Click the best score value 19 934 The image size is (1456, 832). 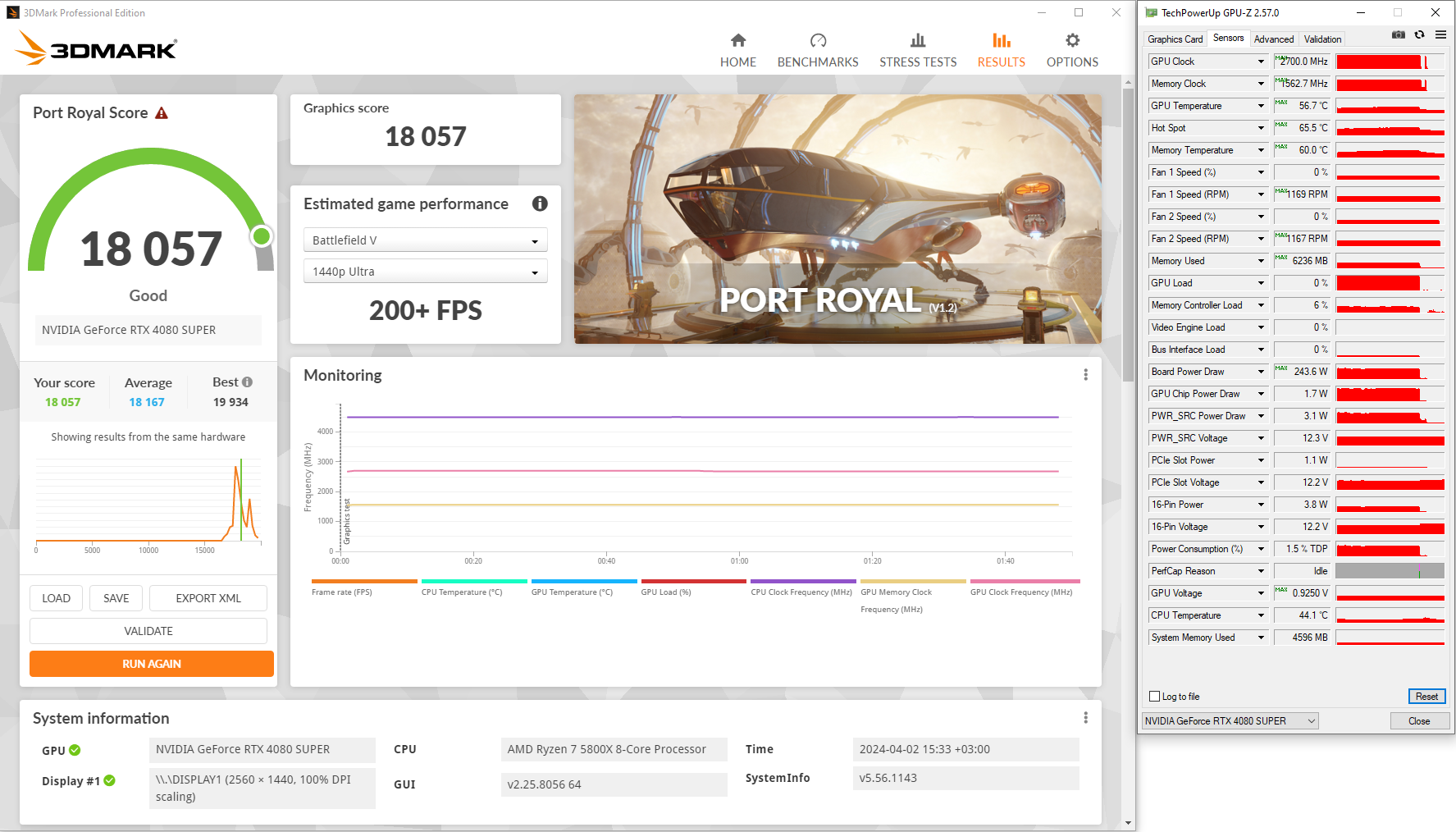230,402
